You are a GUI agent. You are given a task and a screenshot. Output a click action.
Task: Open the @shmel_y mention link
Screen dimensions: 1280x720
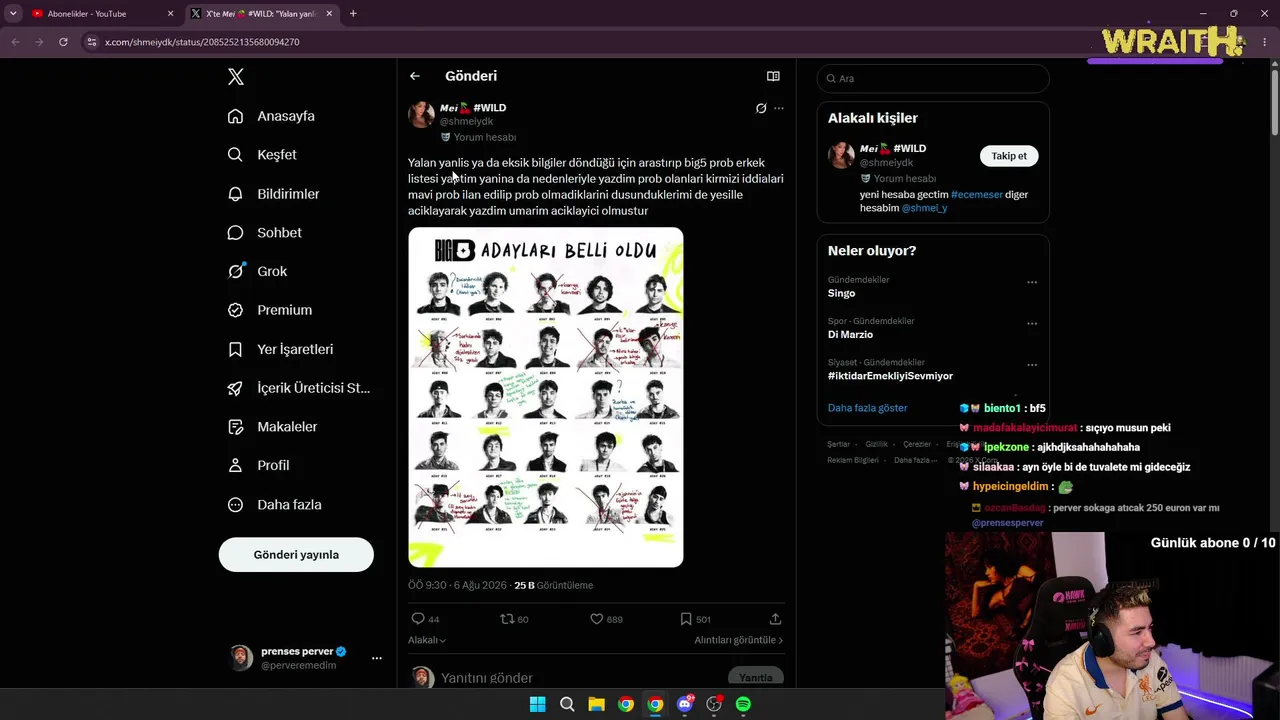pyautogui.click(x=924, y=209)
